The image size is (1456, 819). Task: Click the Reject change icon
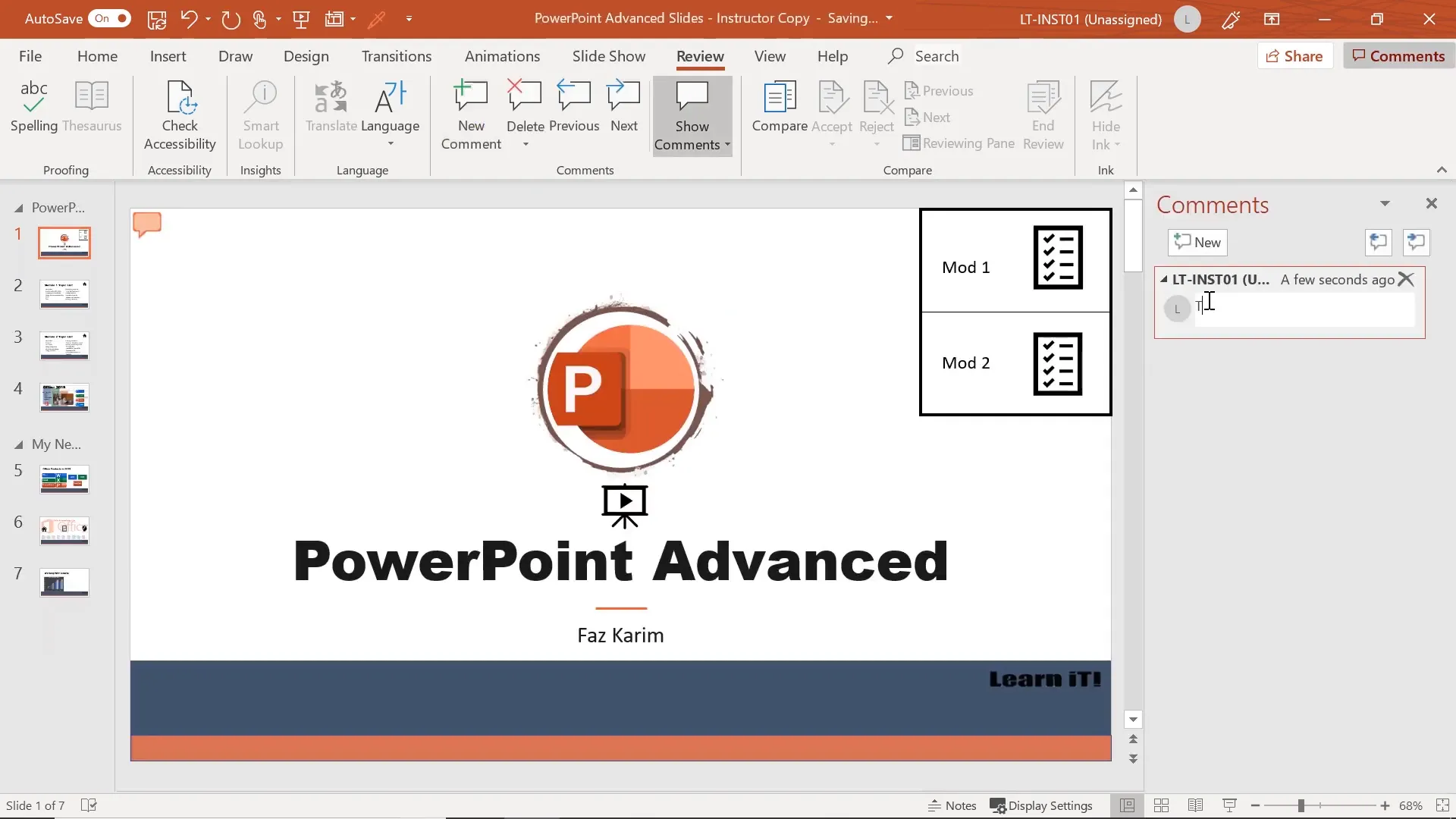pyautogui.click(x=877, y=99)
